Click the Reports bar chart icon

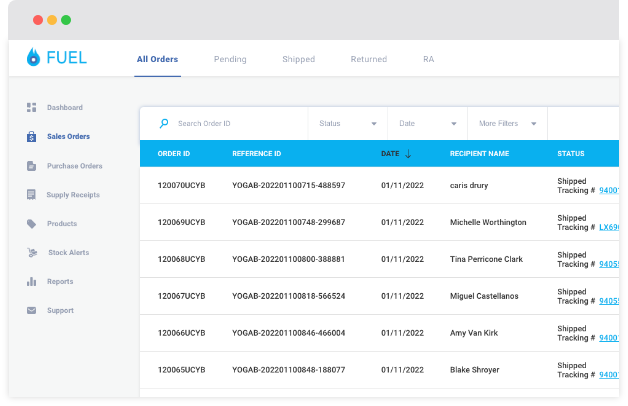31,282
